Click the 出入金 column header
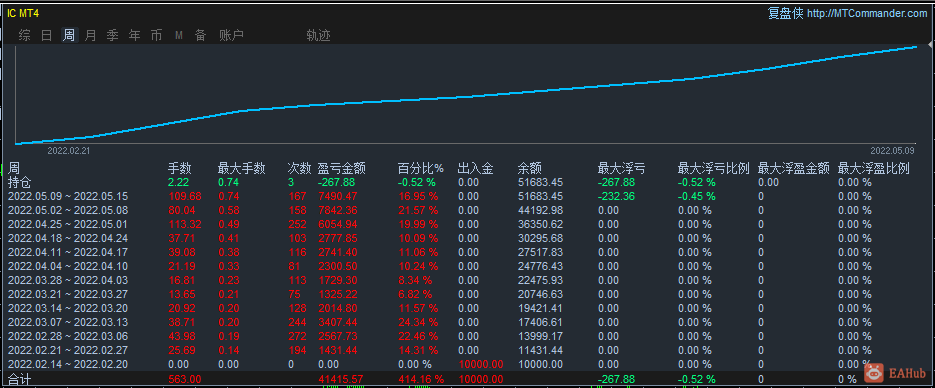This screenshot has width=935, height=388. (x=475, y=169)
